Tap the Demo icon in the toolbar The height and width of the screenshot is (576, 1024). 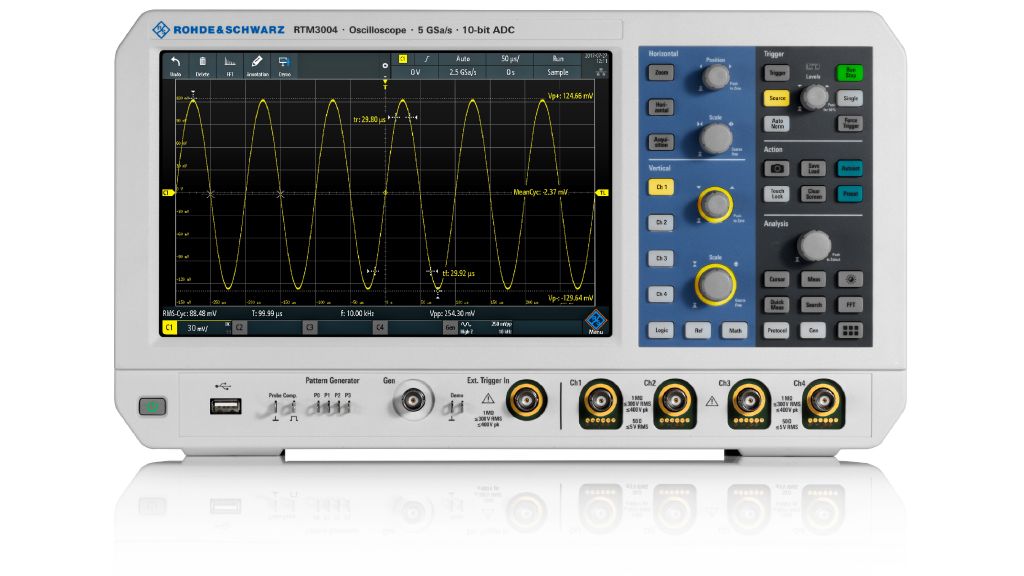click(x=284, y=65)
